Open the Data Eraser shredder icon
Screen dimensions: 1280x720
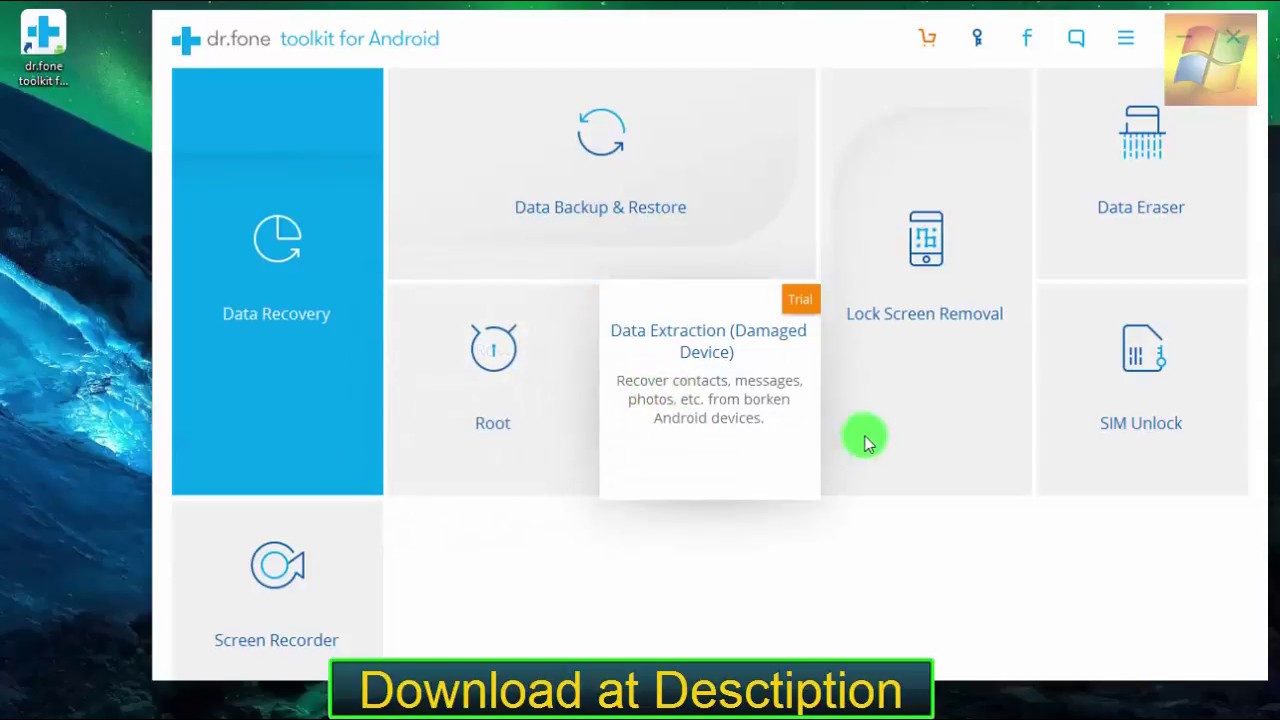pyautogui.click(x=1142, y=132)
